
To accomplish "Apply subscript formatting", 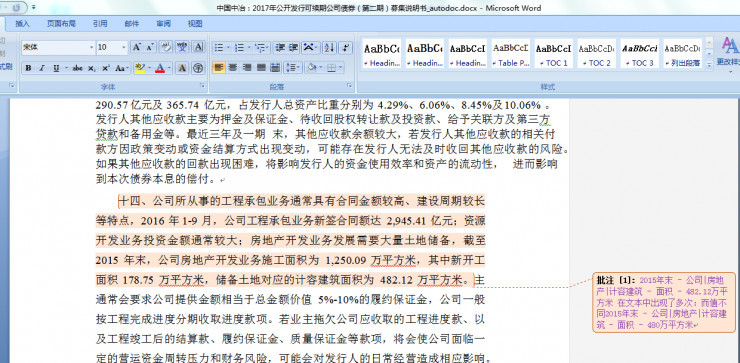I will [x=92, y=68].
